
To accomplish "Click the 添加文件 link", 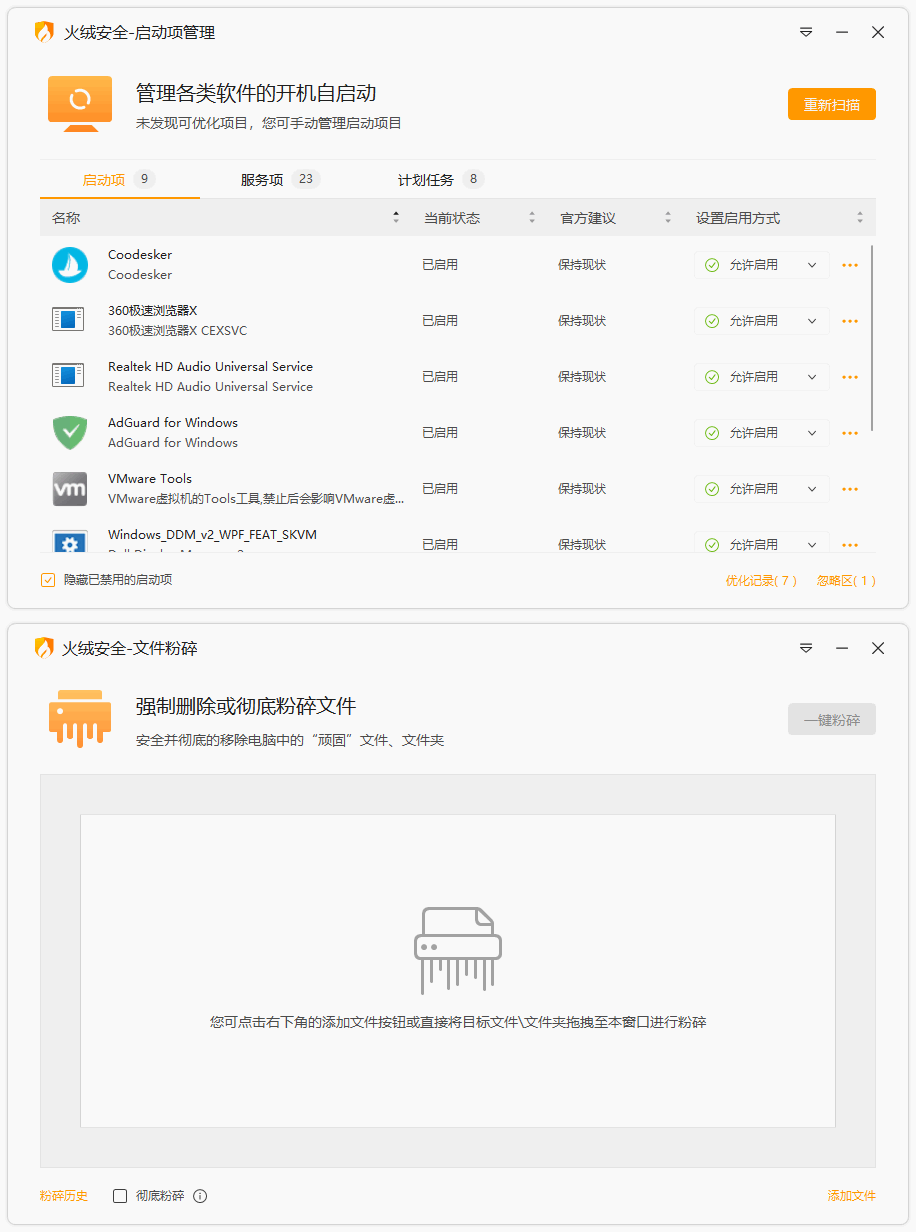I will pos(852,1196).
